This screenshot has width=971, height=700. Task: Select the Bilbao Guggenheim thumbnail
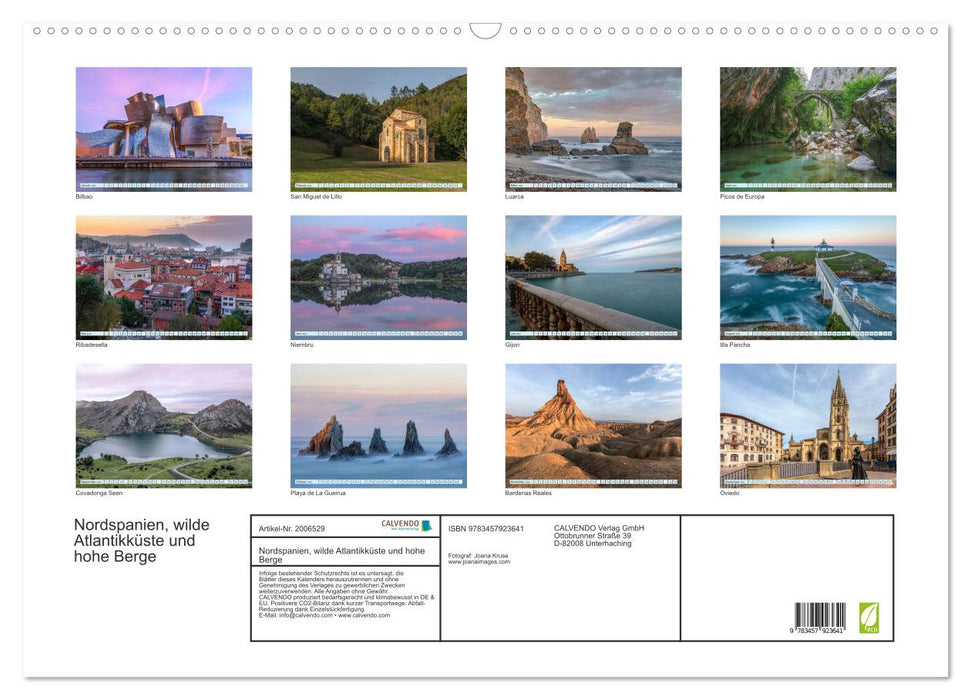pos(163,125)
